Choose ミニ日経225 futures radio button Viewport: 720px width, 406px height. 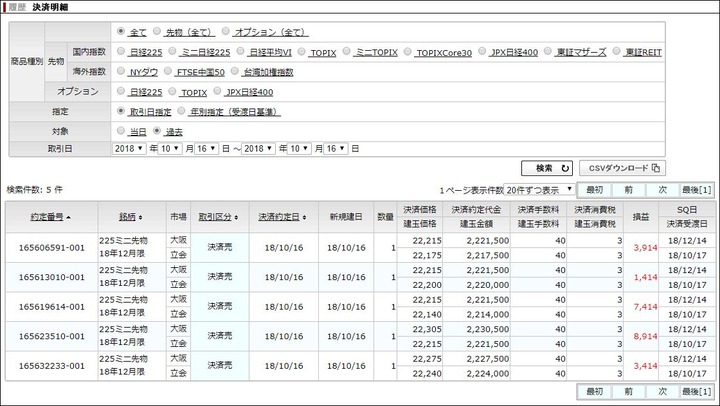172,51
